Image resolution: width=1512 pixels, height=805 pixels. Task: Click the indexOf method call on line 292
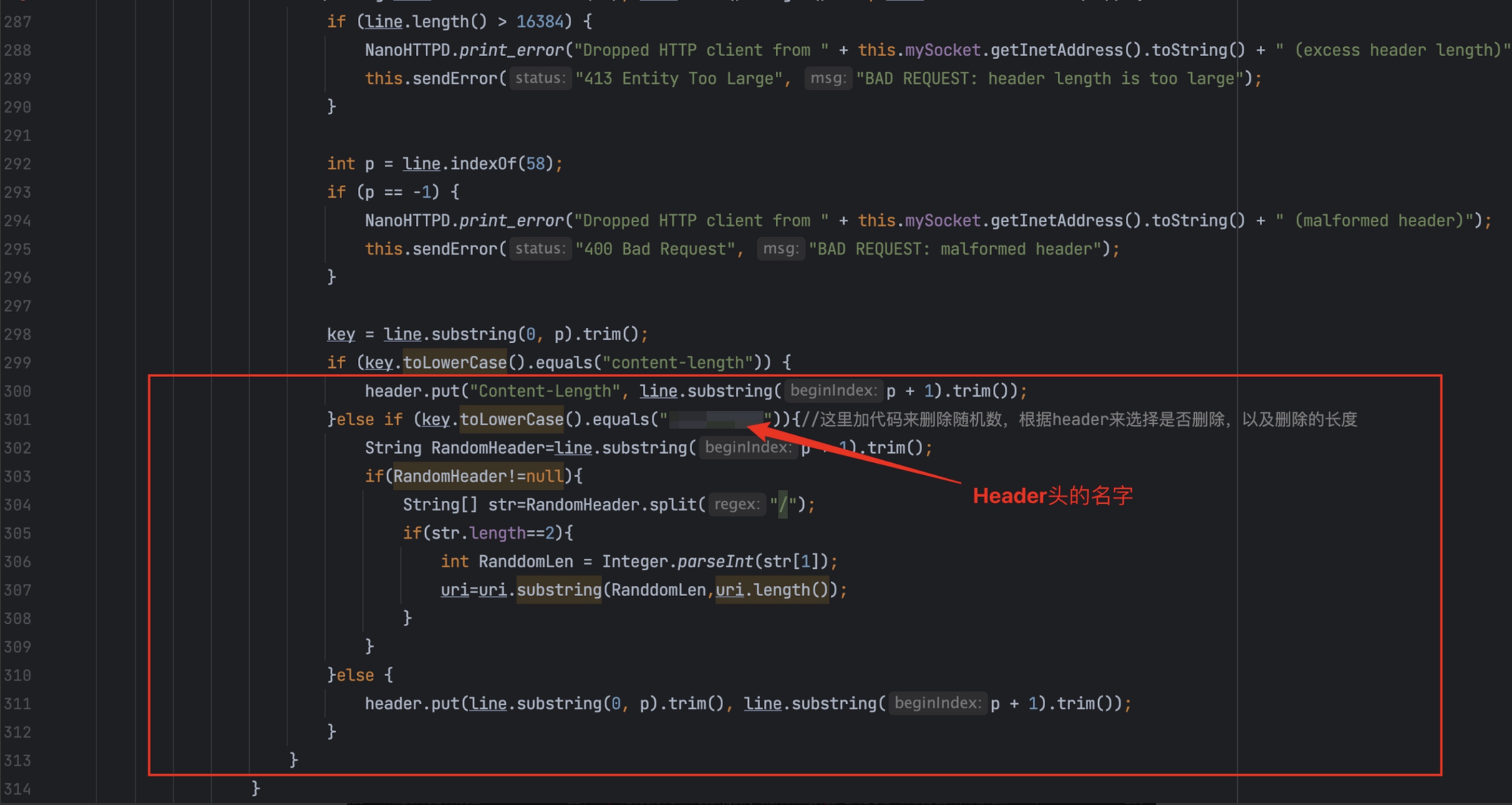pyautogui.click(x=483, y=164)
